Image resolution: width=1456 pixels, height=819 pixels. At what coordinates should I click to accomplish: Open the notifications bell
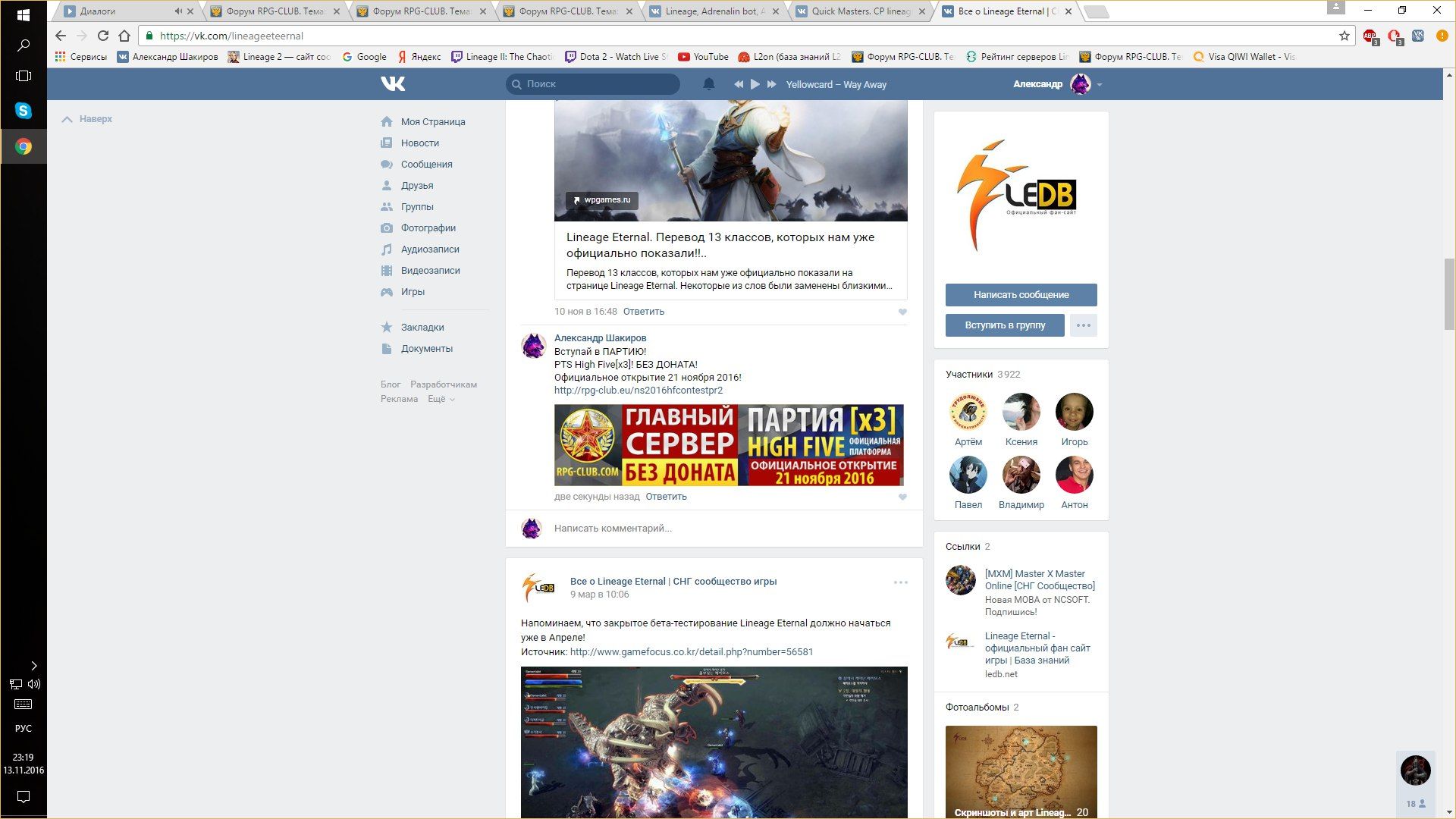coord(709,84)
